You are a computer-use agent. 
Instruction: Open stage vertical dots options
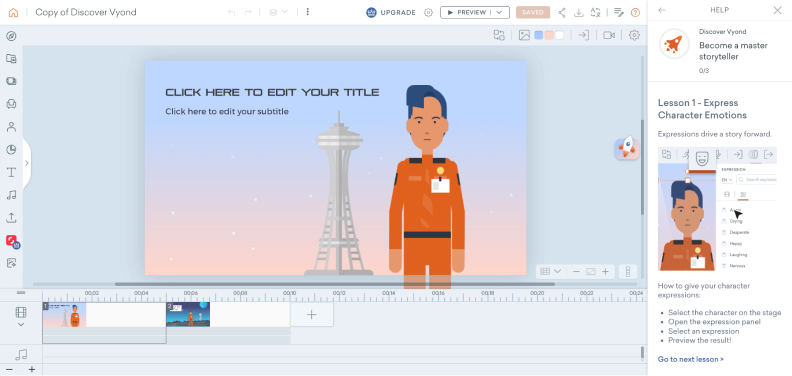point(628,271)
